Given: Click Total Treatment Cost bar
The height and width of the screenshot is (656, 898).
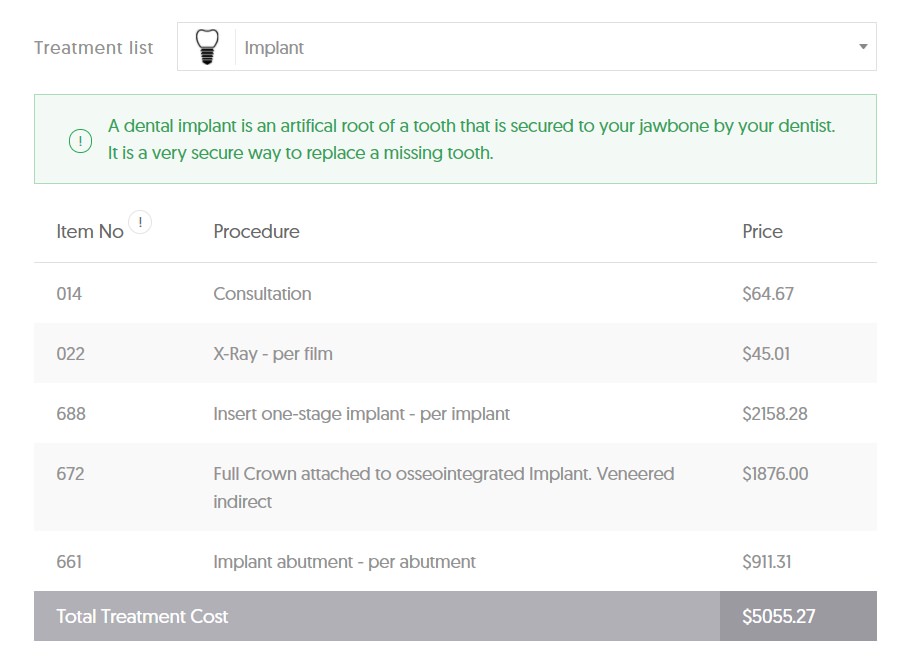Looking at the screenshot, I should pos(455,616).
